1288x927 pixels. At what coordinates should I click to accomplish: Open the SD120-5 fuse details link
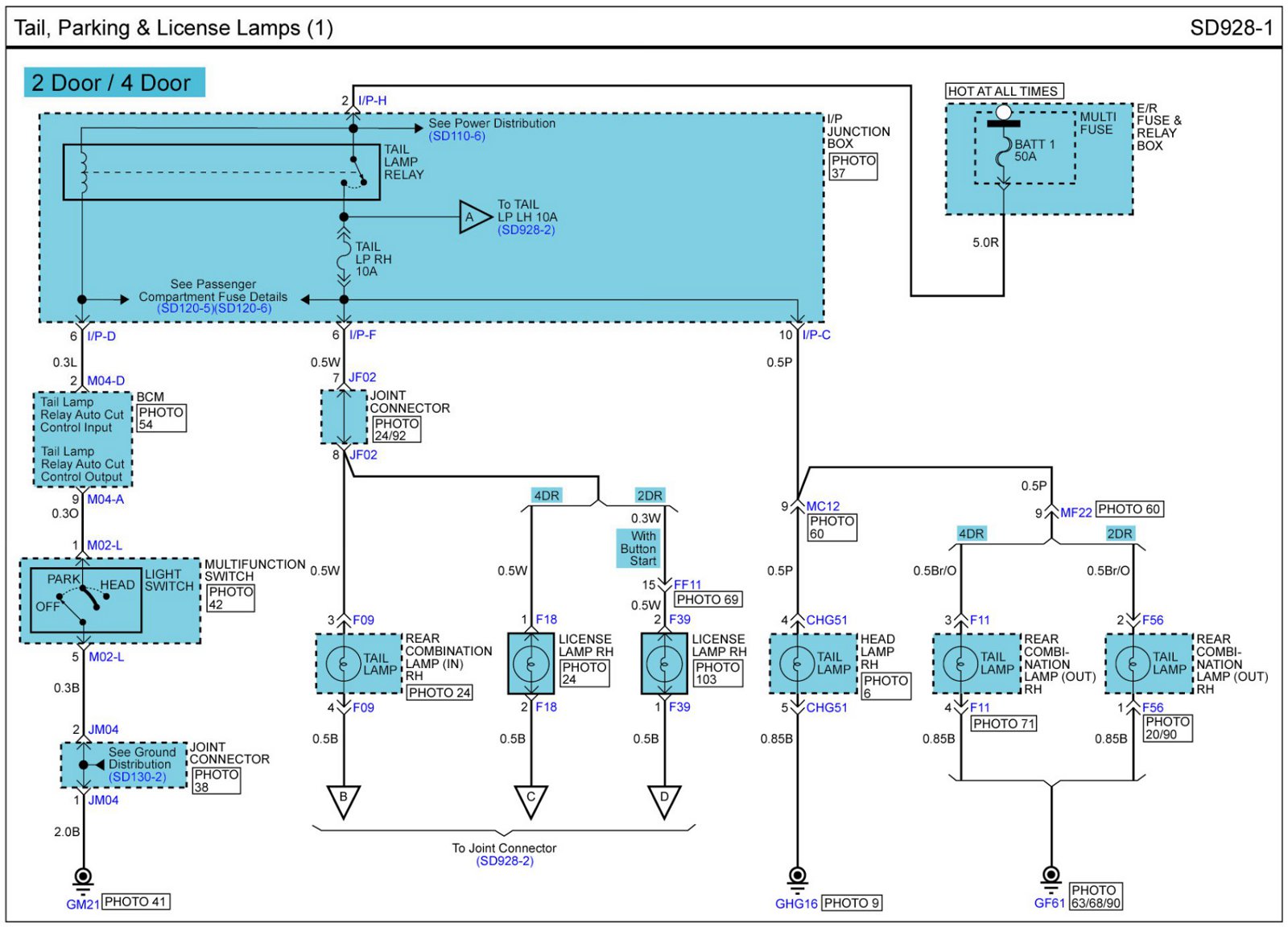185,308
